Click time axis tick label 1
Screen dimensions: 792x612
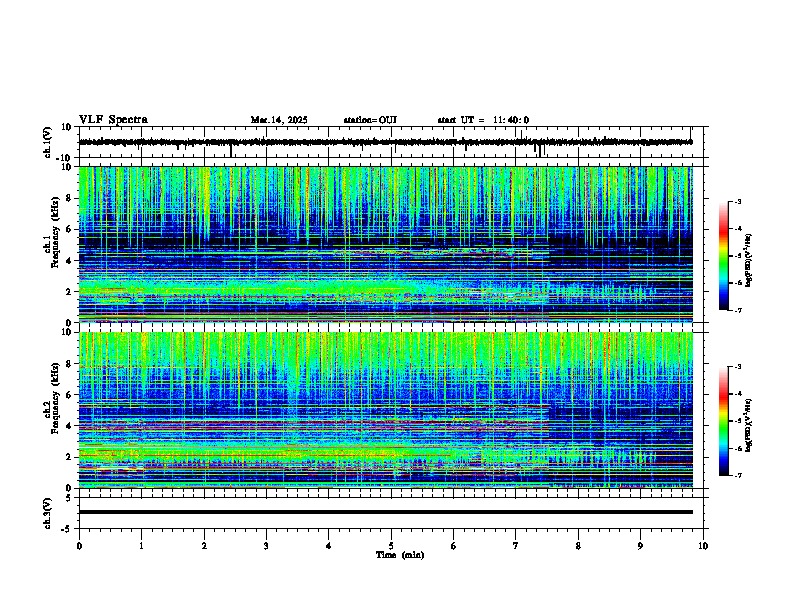point(141,546)
